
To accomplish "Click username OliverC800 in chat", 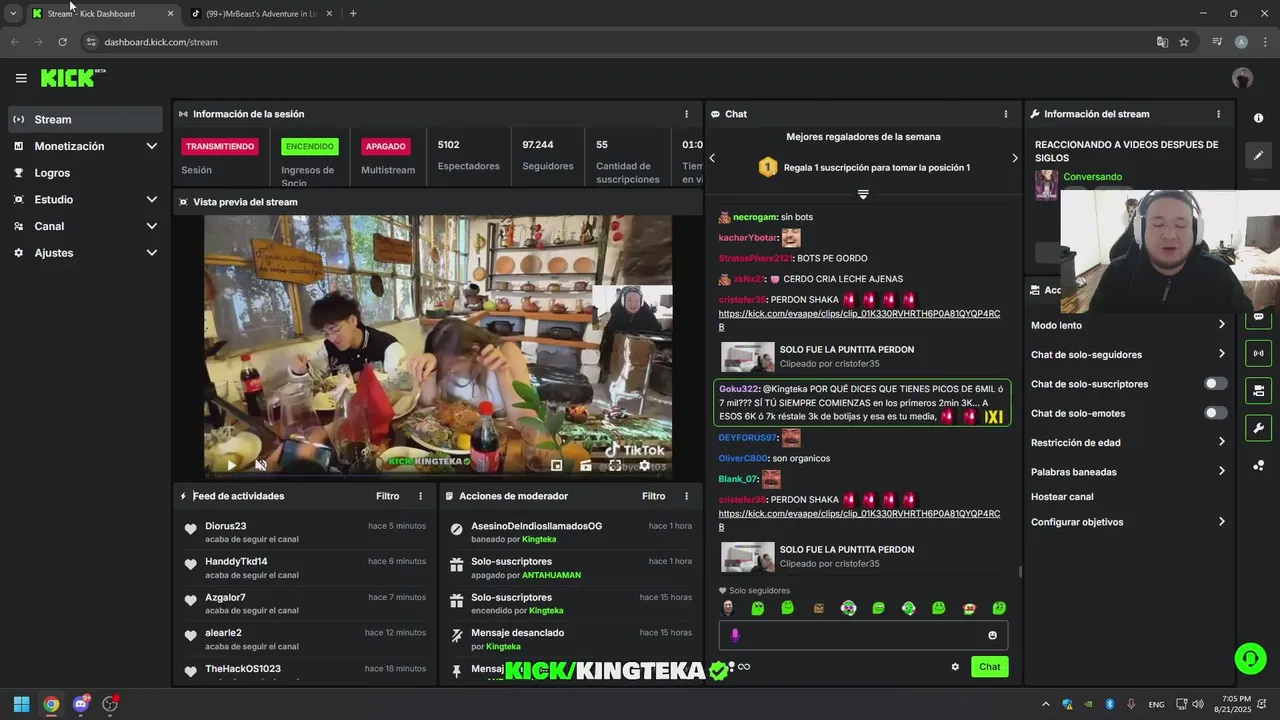I will pyautogui.click(x=743, y=458).
